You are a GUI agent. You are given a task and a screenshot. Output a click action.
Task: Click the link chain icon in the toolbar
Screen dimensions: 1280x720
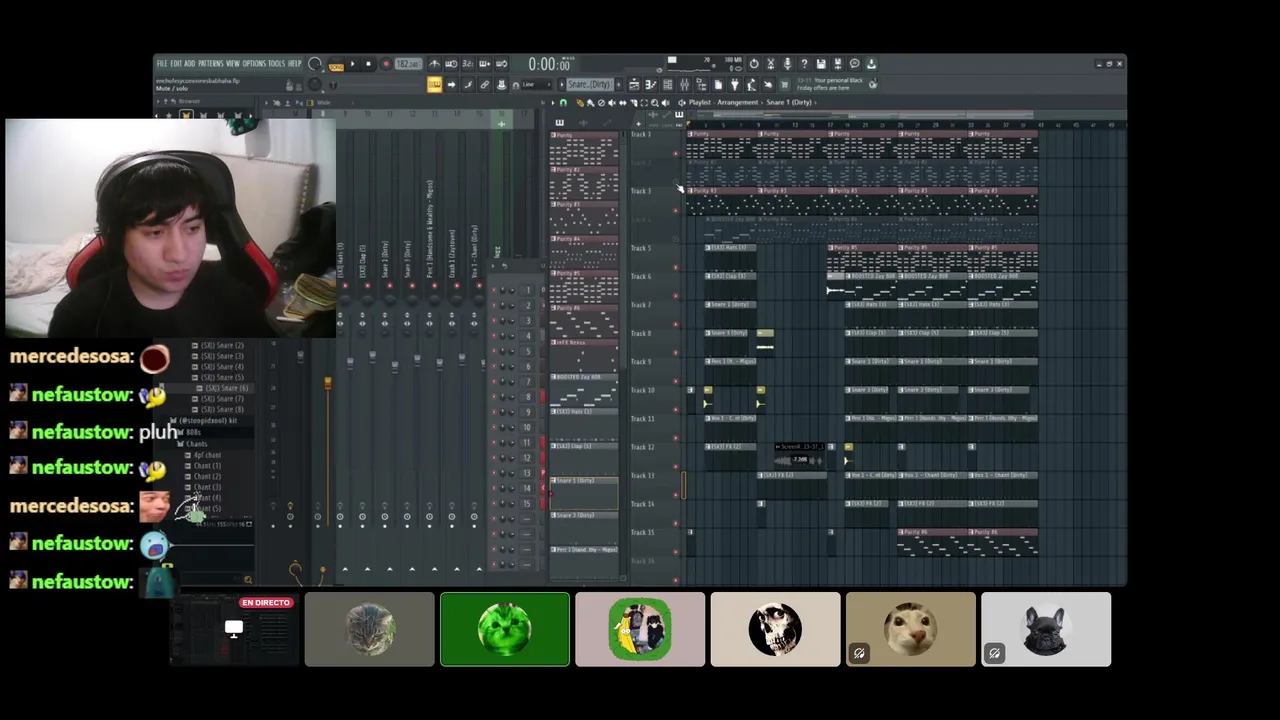coord(485,84)
